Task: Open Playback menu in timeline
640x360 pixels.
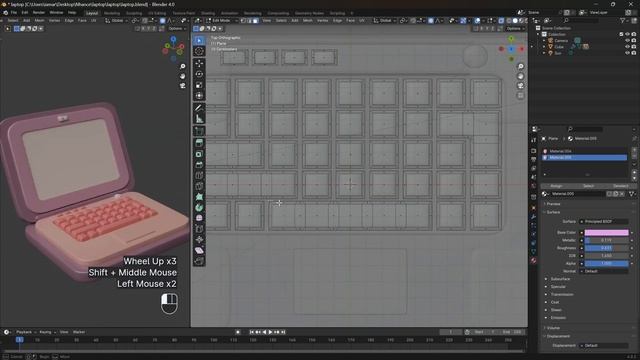Action: (x=26, y=332)
